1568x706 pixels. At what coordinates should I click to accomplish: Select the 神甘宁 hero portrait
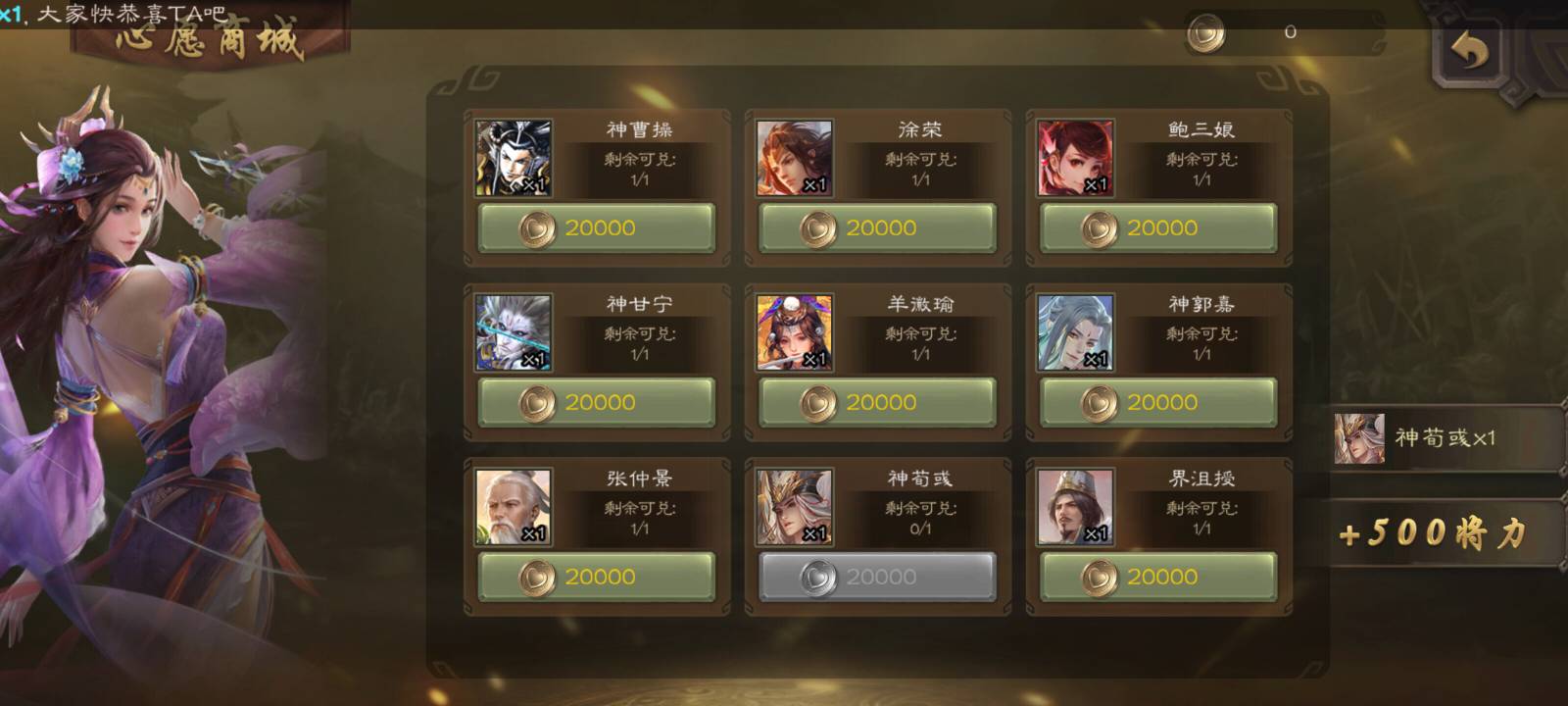coord(514,333)
